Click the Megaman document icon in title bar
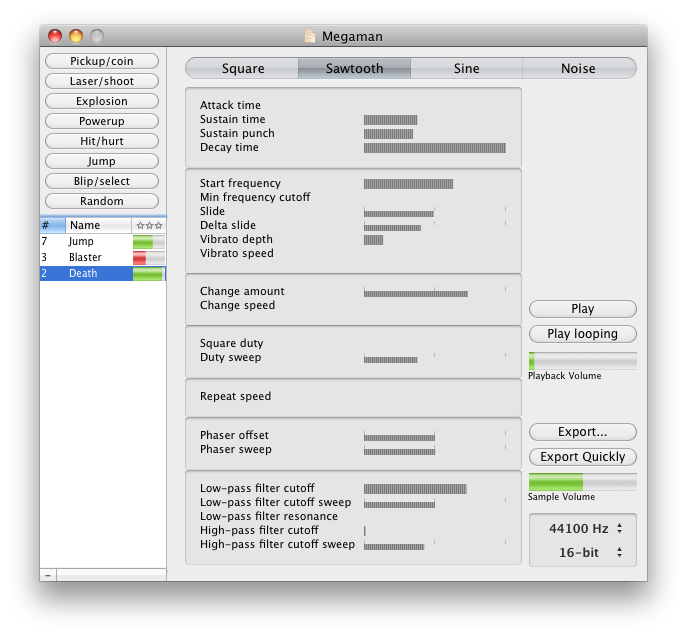The height and width of the screenshot is (636, 687). click(311, 37)
